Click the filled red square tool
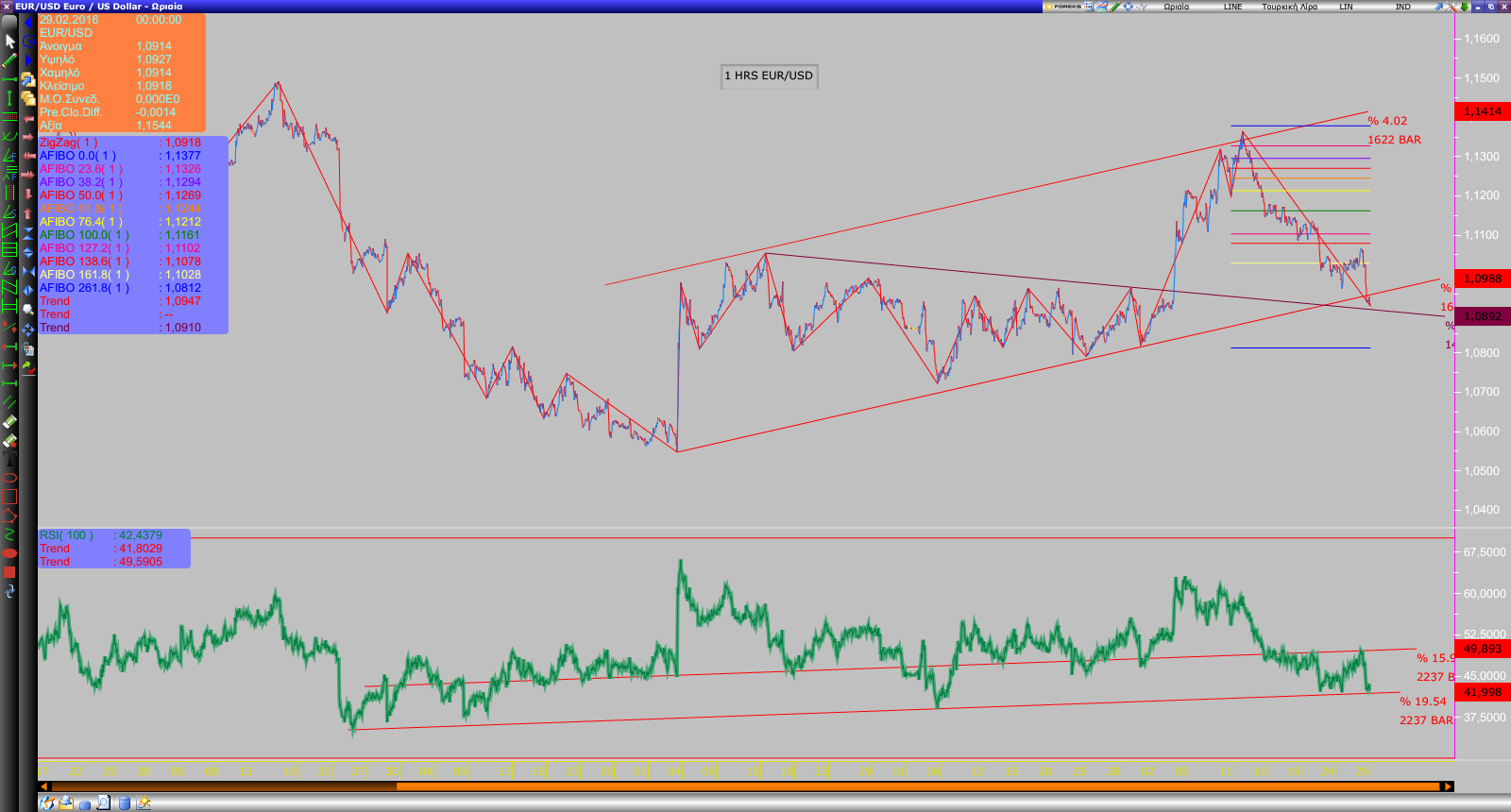Screen dimensions: 1511x812 (9, 572)
